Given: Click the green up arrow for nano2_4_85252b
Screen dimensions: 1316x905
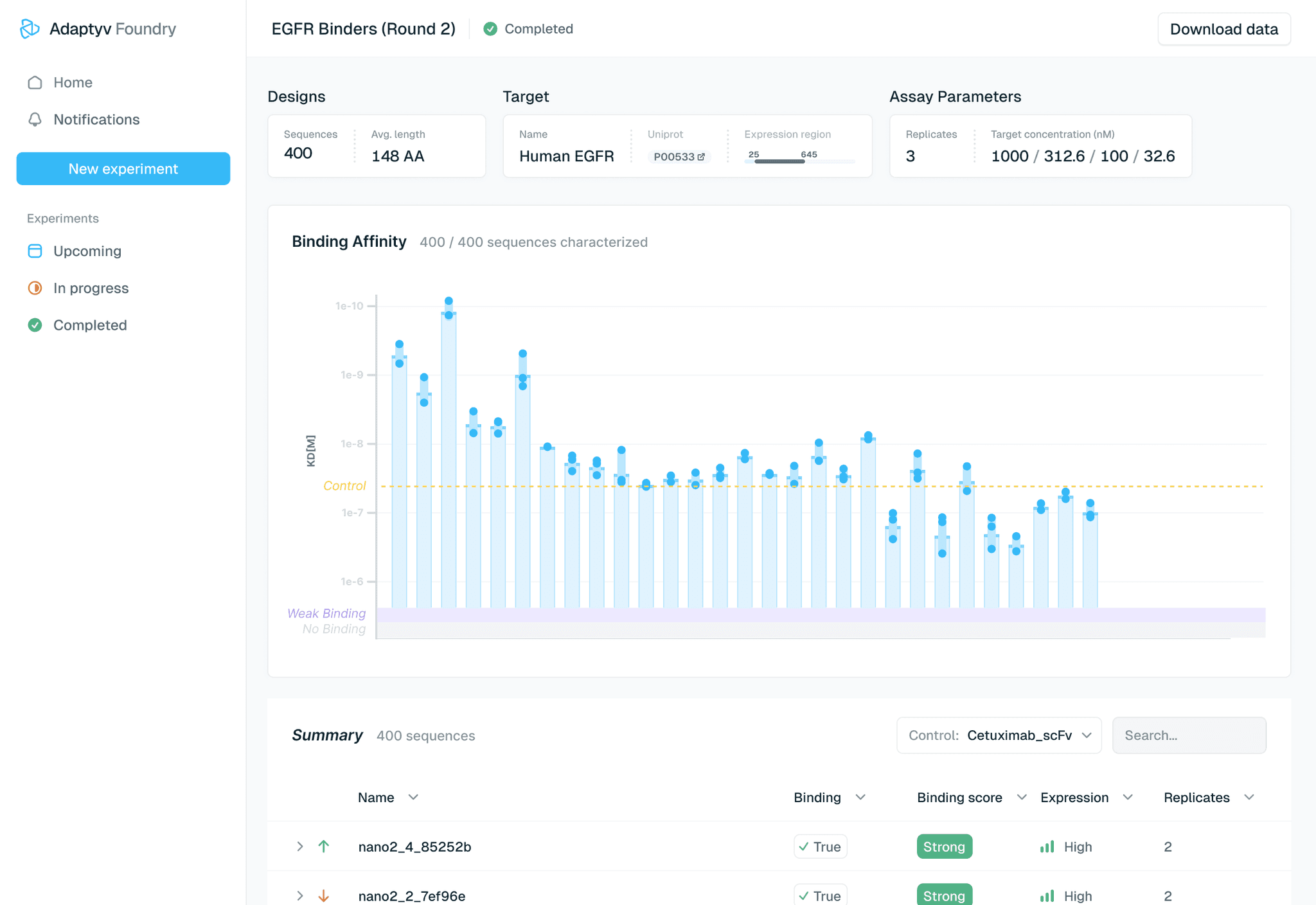Looking at the screenshot, I should 324,847.
